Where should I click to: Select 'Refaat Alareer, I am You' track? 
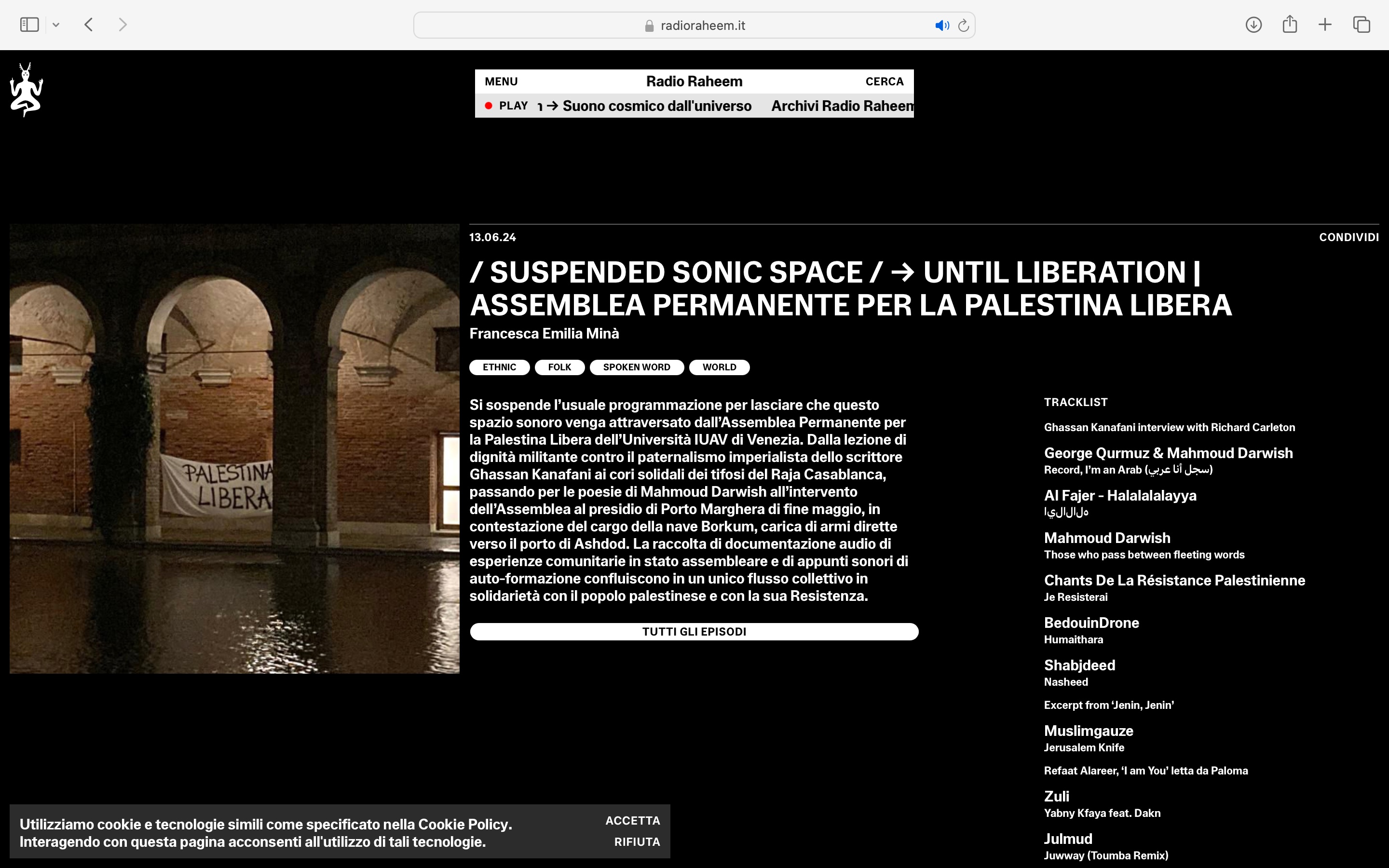coord(1145,771)
